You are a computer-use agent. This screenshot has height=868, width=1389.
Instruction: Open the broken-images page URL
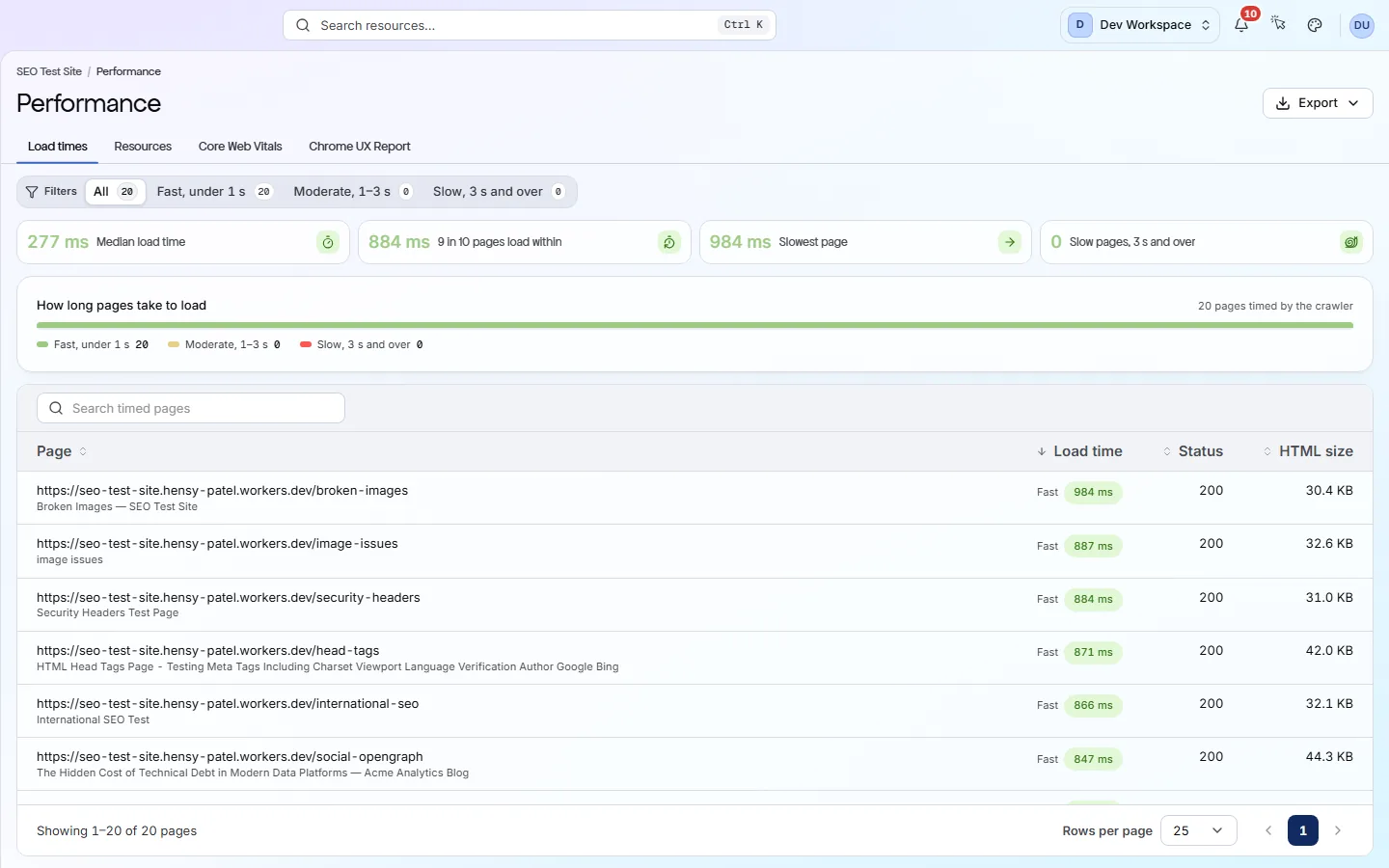pos(223,491)
